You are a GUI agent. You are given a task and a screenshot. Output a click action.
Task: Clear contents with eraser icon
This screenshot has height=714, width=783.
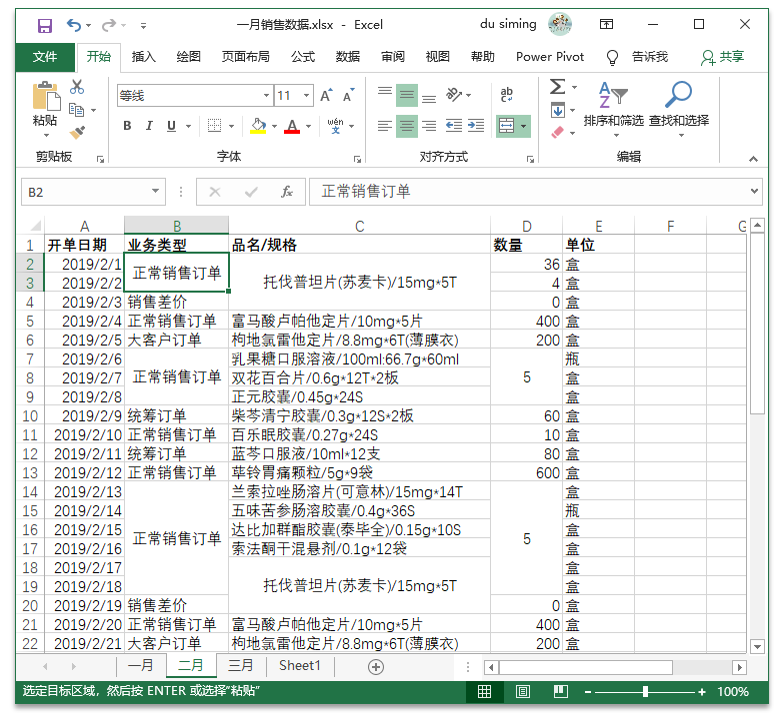pos(558,132)
